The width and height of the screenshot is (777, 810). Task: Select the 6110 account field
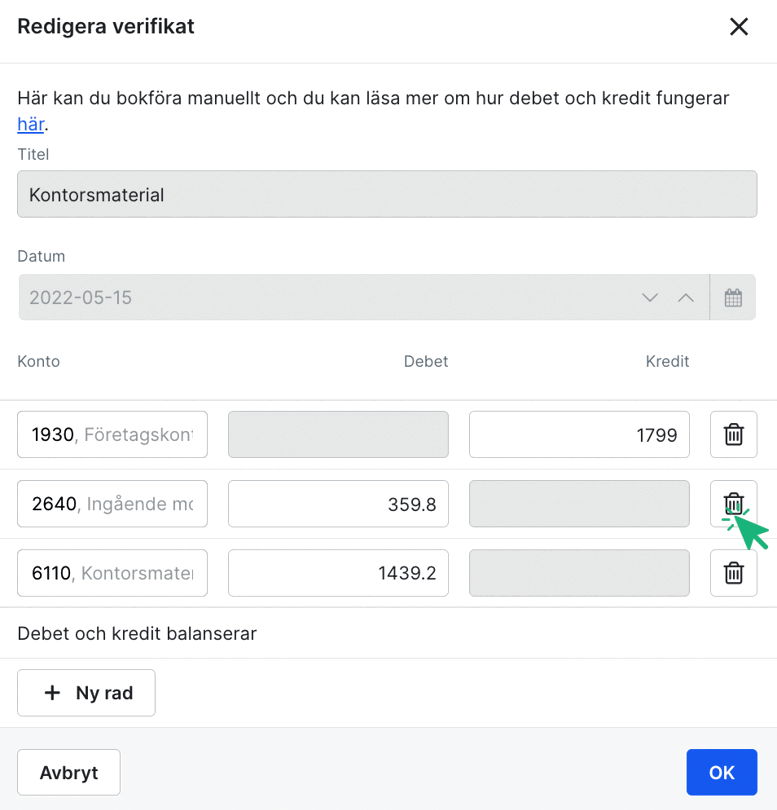click(x=112, y=573)
